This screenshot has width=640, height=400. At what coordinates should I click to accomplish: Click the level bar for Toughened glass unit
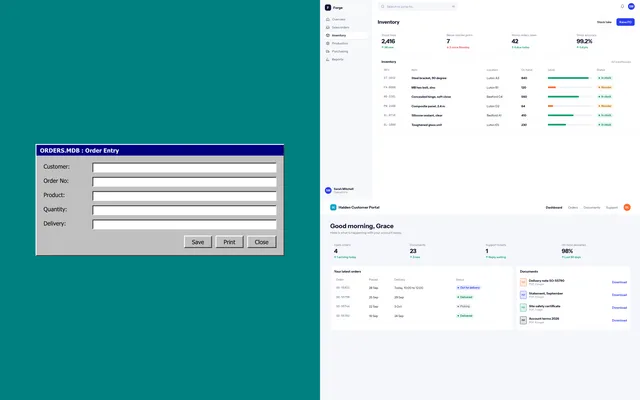tap(570, 125)
